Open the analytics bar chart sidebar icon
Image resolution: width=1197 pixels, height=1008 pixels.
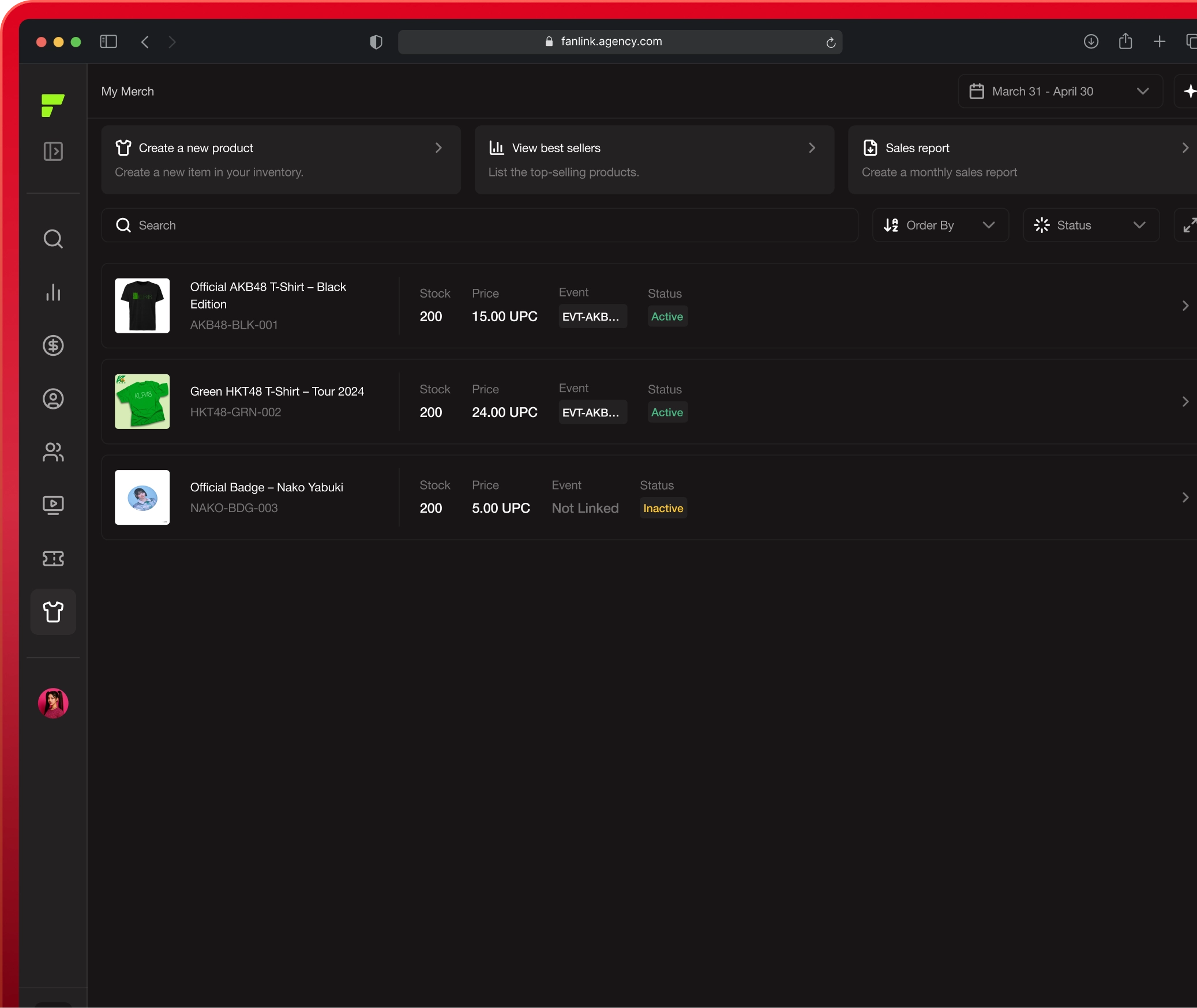(x=53, y=292)
